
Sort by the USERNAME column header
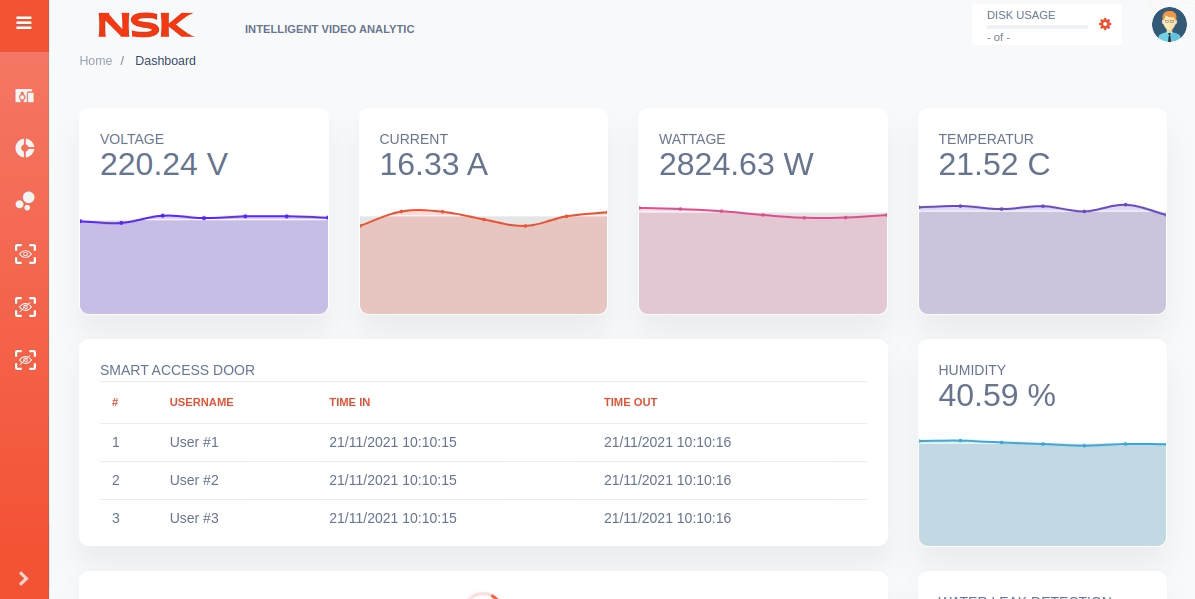coord(201,402)
